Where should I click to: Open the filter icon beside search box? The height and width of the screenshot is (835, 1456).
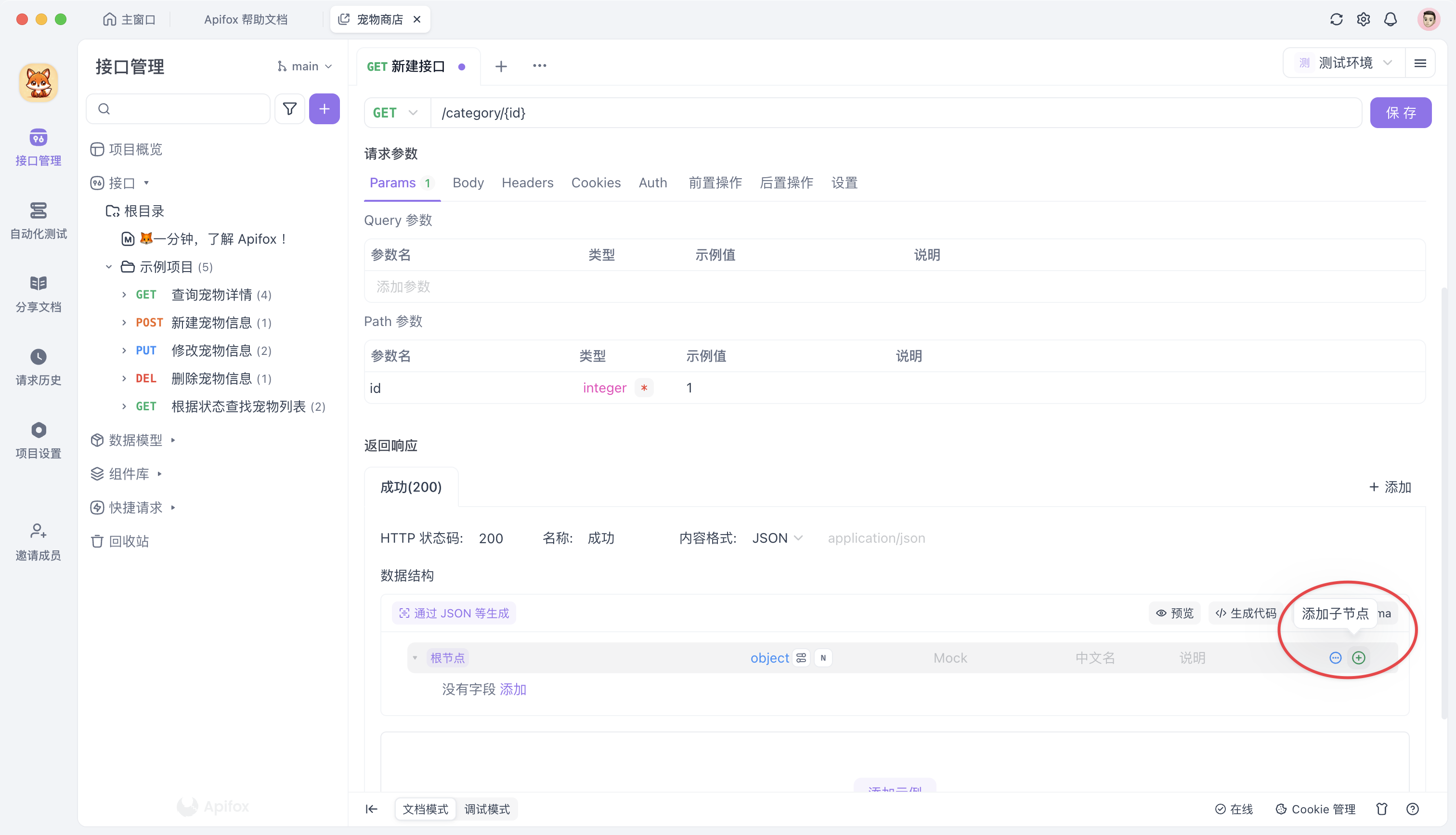click(x=289, y=108)
